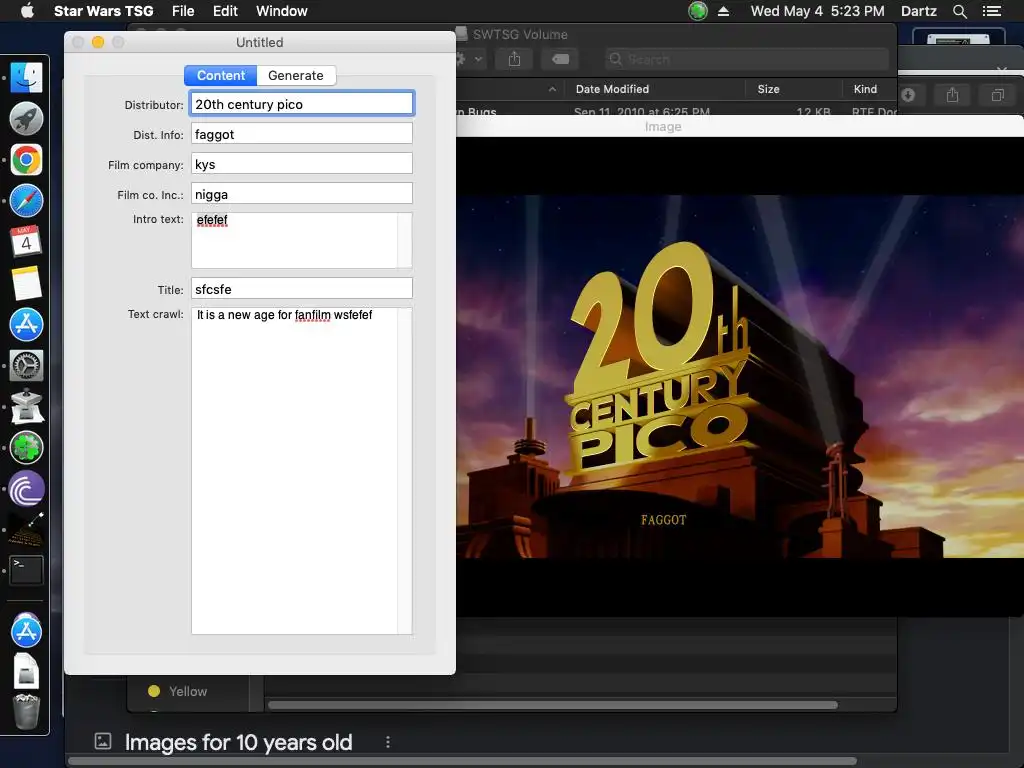
Task: Click the Star Wars TSG Dock icon
Action: click(26, 530)
